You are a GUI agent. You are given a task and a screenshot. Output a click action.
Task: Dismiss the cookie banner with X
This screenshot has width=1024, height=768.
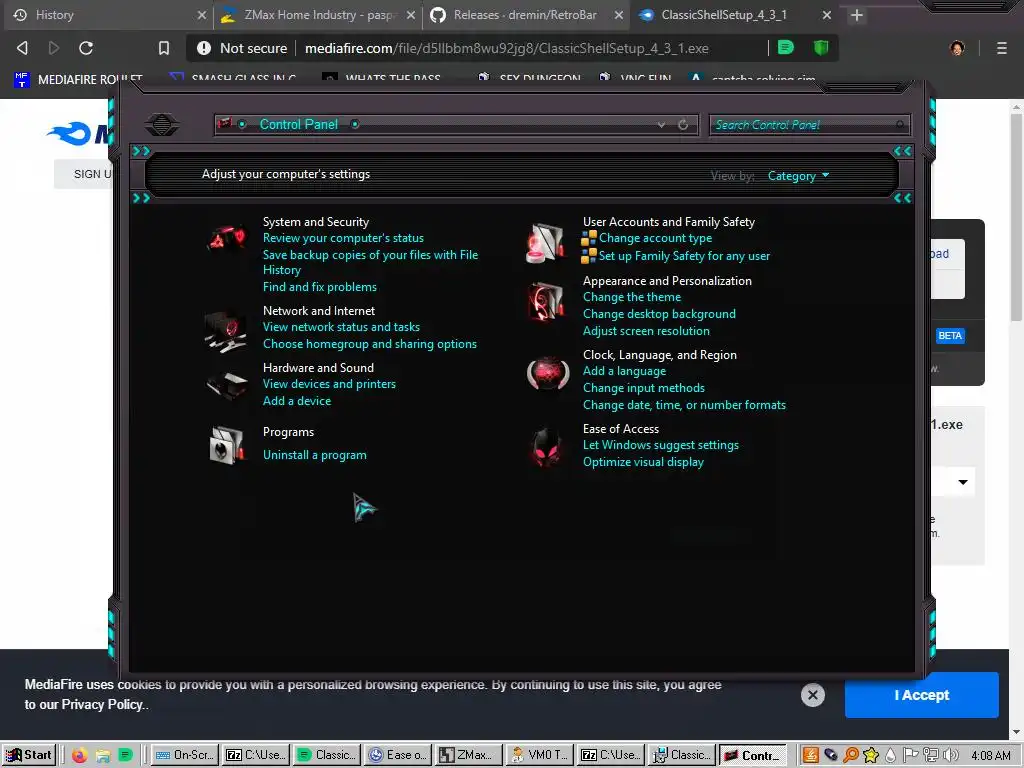tap(812, 695)
